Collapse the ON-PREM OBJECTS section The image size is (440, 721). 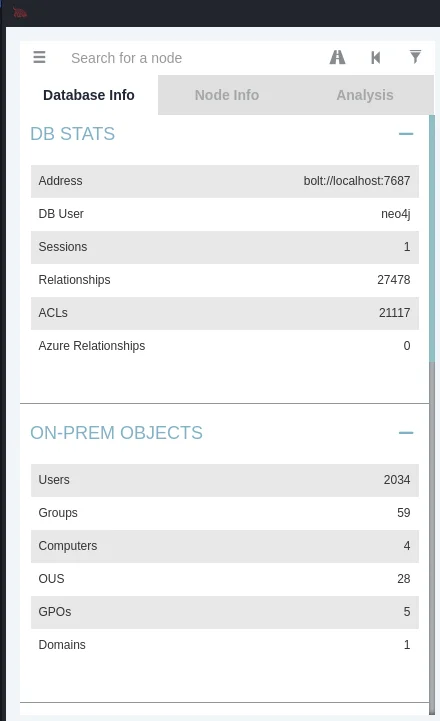406,433
